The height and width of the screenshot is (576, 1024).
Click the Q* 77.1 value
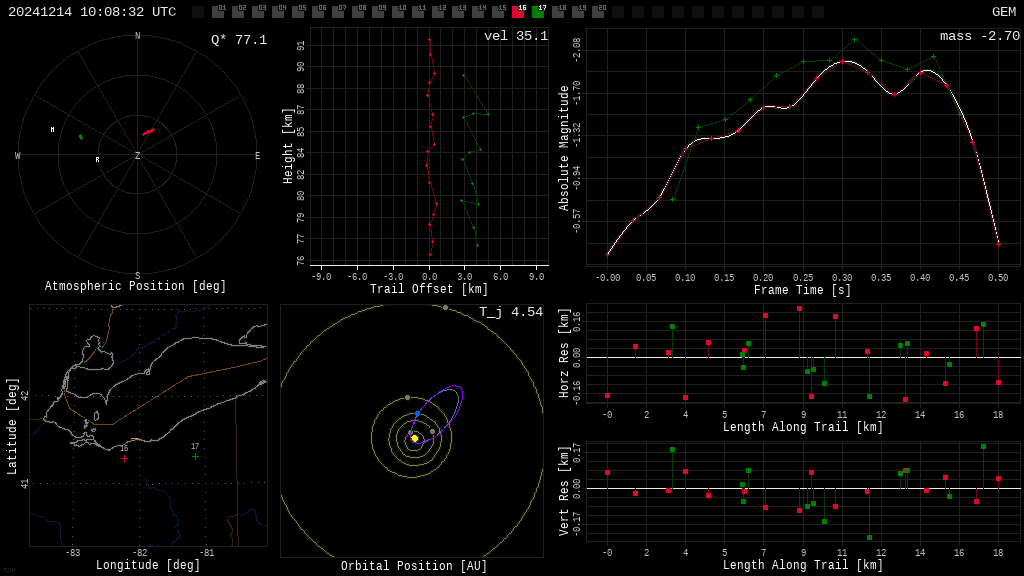(x=239, y=40)
